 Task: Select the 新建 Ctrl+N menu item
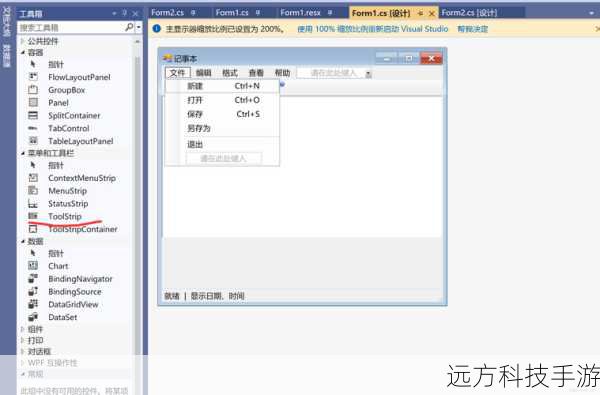[222, 86]
